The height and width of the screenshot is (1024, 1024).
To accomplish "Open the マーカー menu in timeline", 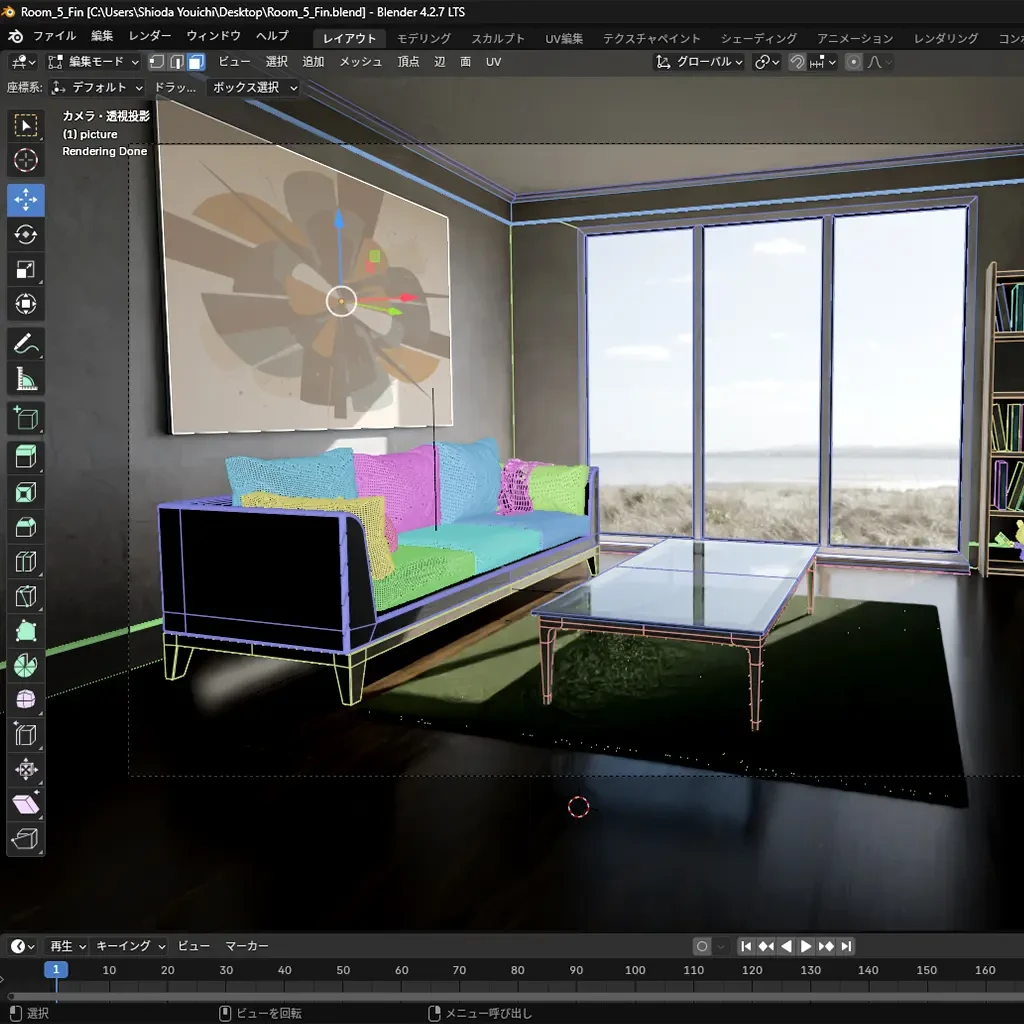I will click(x=246, y=946).
